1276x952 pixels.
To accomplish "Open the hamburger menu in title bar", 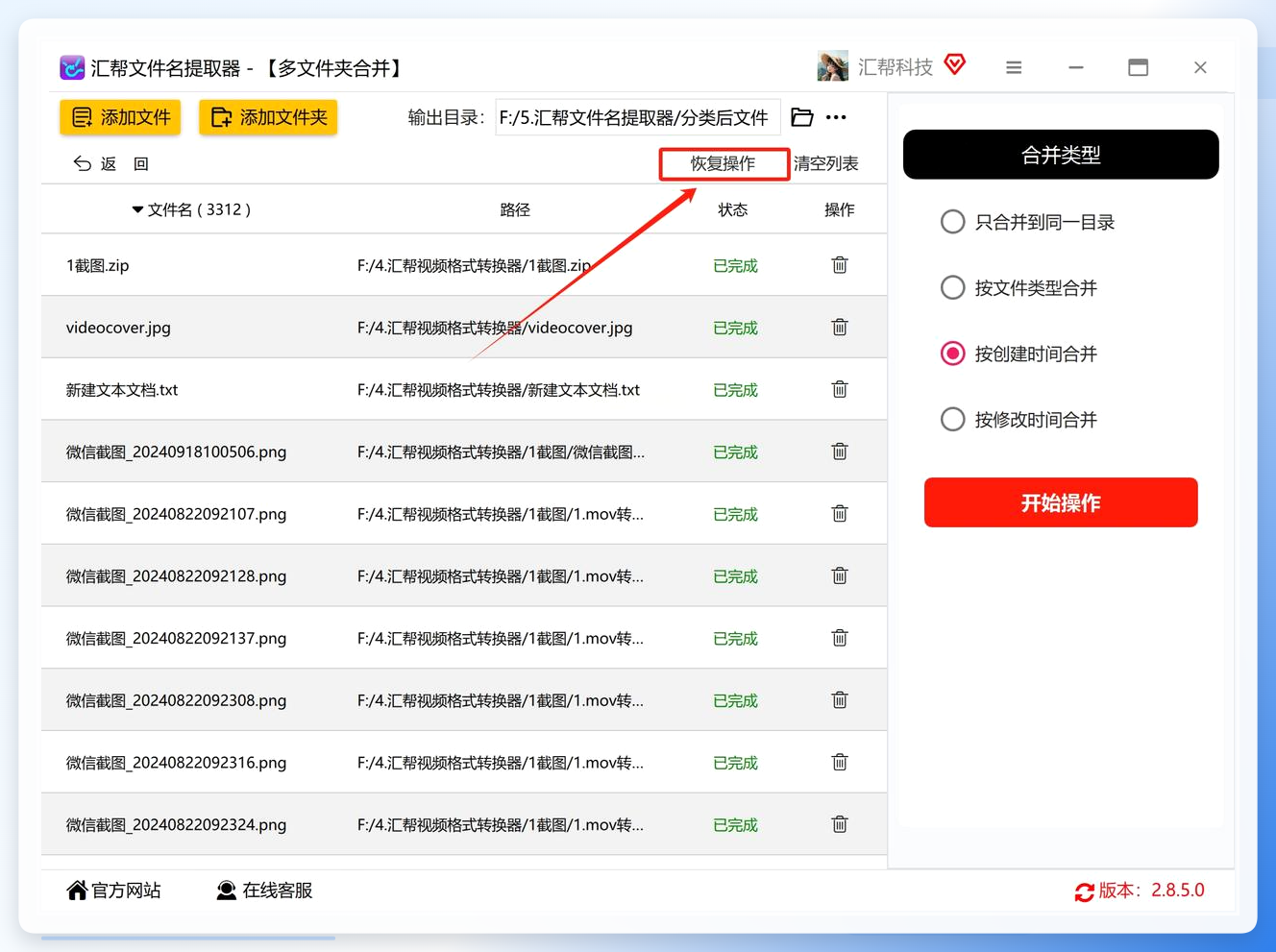I will (x=1014, y=67).
